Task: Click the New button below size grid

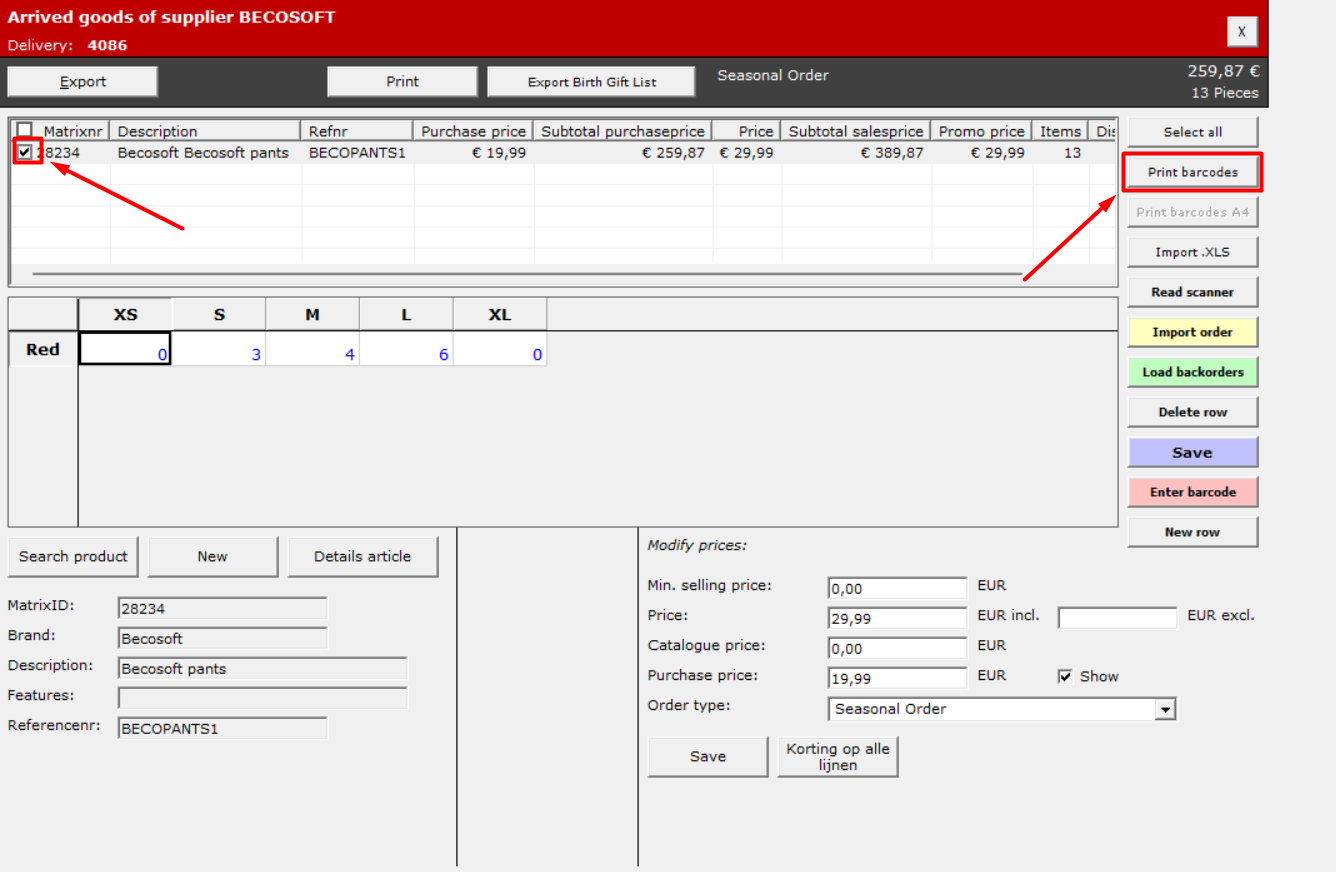Action: point(212,557)
